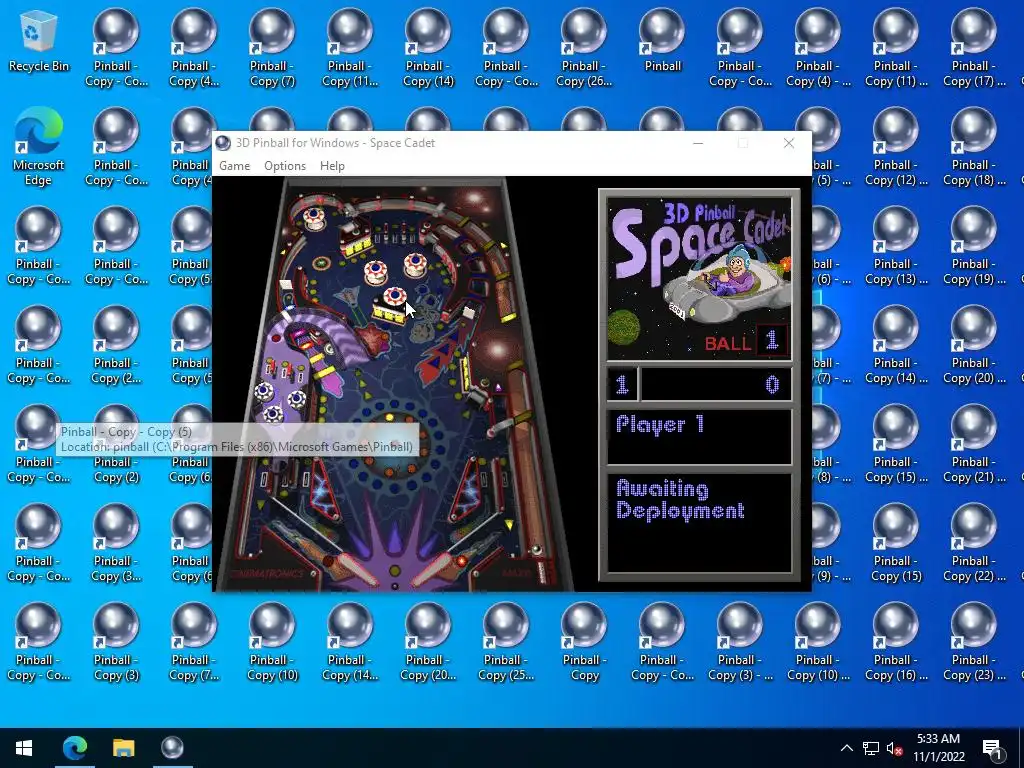Select the 'Pinball - Copy (16) ...' shortcut
Image resolution: width=1024 pixels, height=768 pixels.
896,643
